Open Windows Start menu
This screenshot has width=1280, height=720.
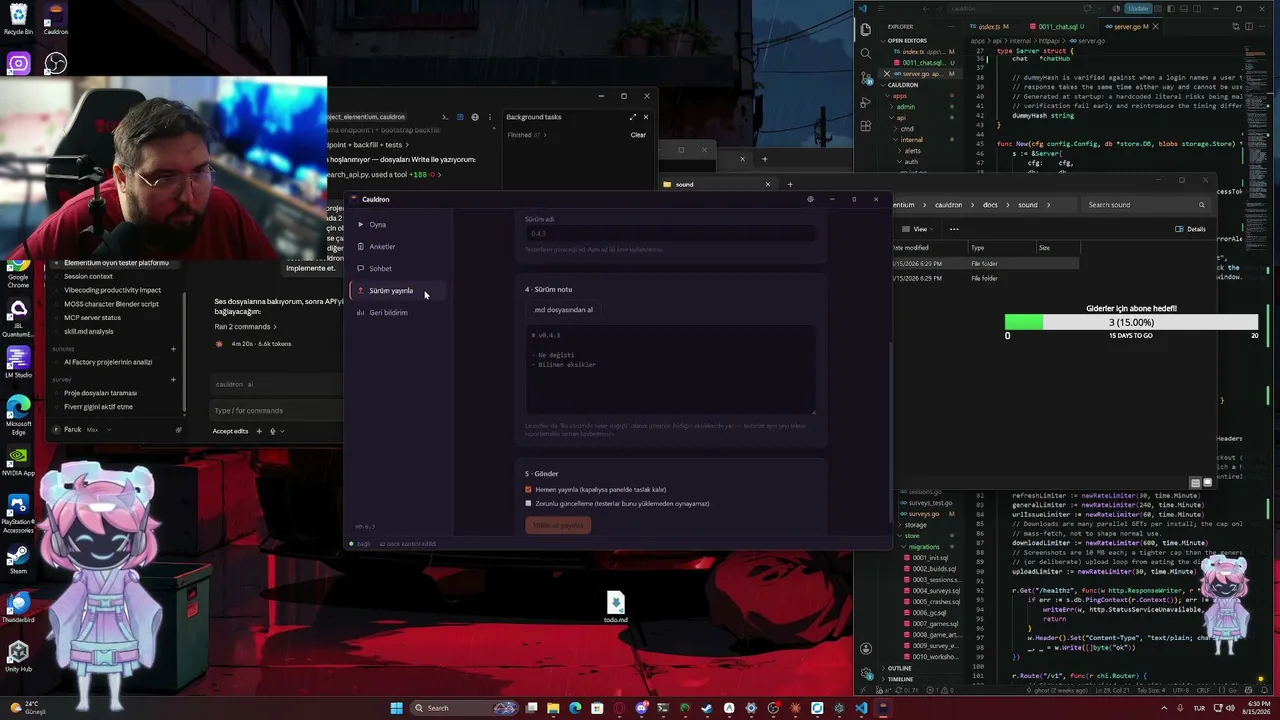396,708
